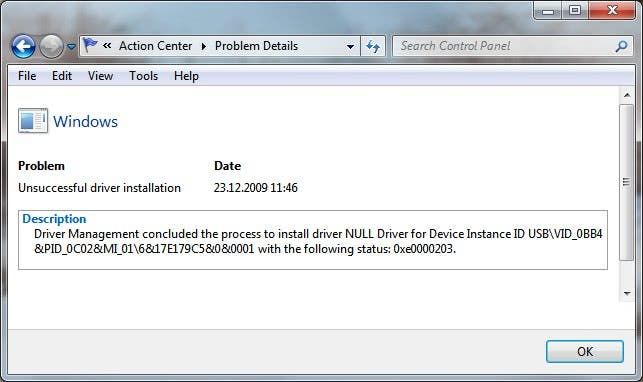
Task: Click 'Unsuccessful driver installation' text
Action: coord(99,188)
